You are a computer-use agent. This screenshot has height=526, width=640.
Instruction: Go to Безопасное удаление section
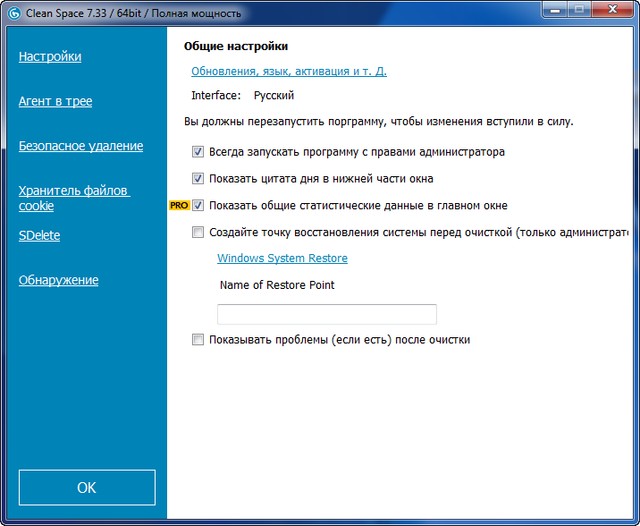point(81,146)
